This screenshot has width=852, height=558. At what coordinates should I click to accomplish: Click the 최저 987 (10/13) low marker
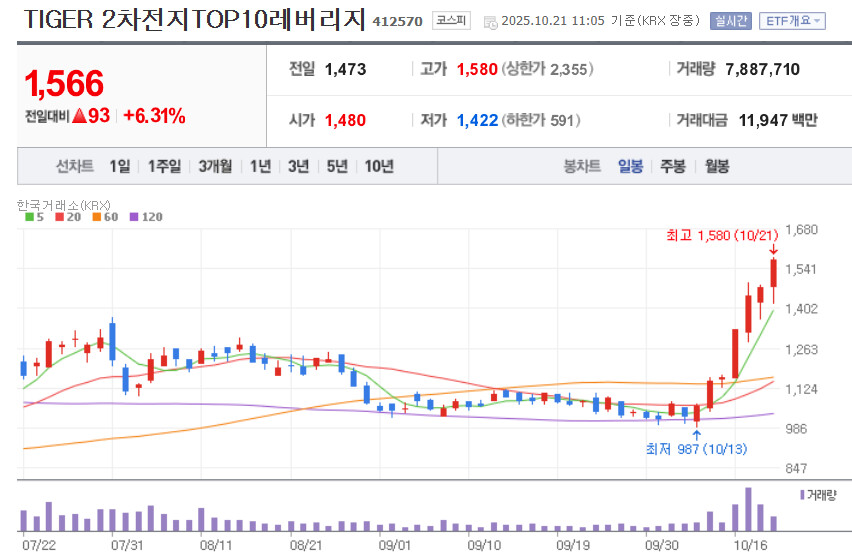pyautogui.click(x=696, y=449)
